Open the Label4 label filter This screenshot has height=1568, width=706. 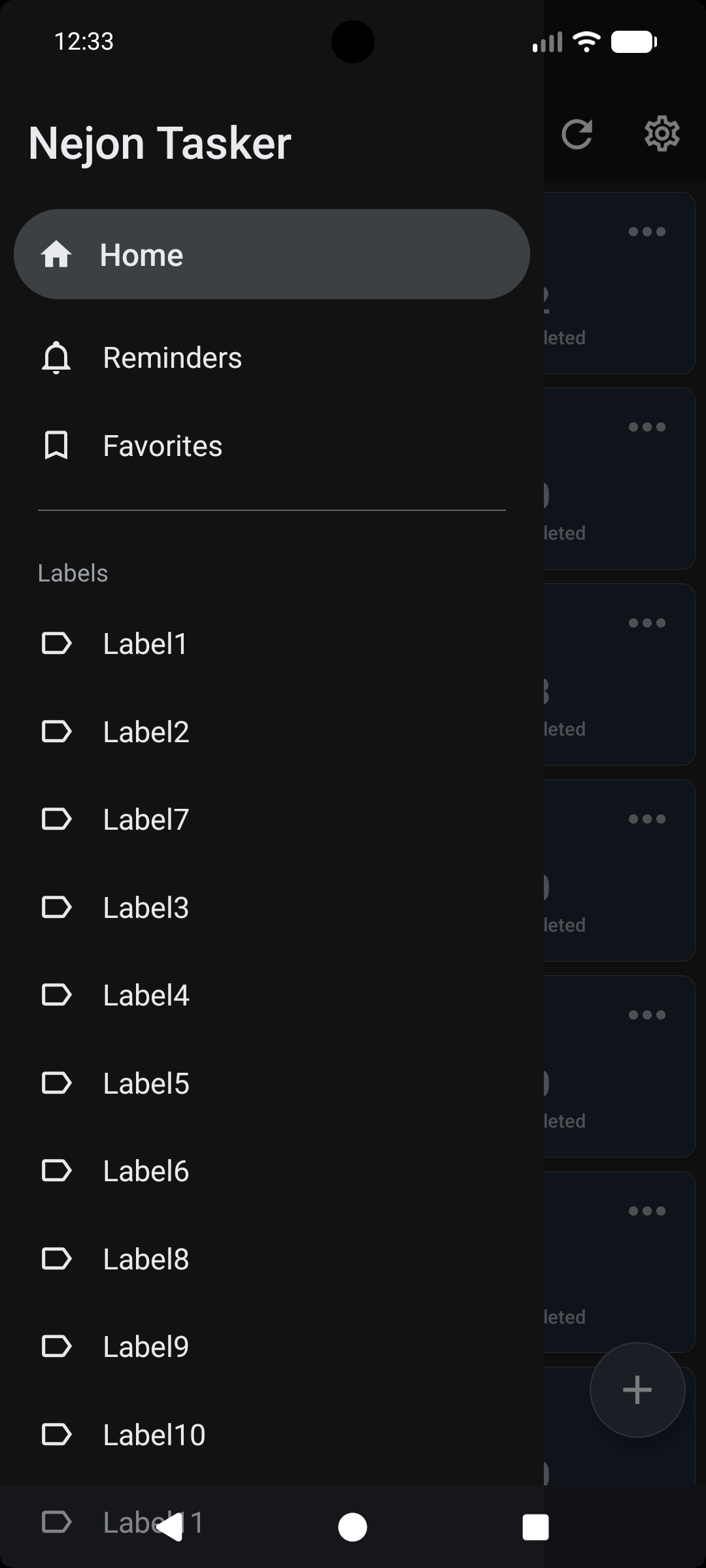[x=146, y=996]
